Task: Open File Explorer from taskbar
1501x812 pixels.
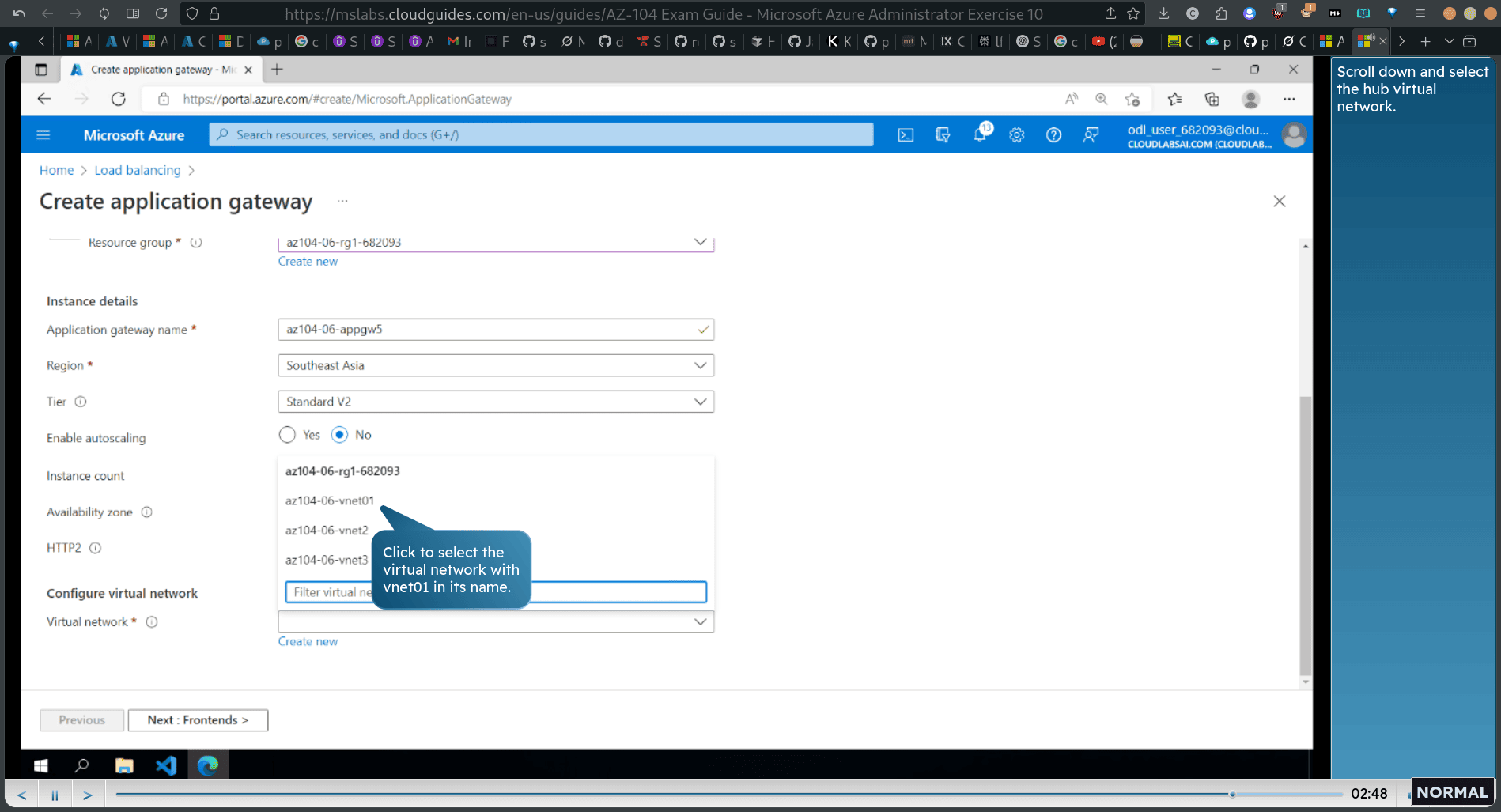Action: coord(124,765)
